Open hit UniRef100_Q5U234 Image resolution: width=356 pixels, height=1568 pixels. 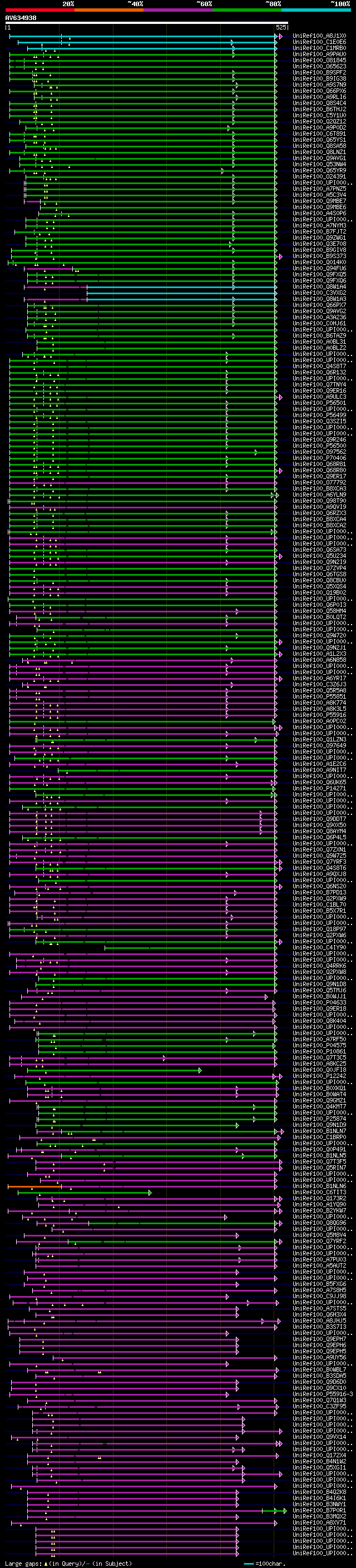click(x=319, y=556)
